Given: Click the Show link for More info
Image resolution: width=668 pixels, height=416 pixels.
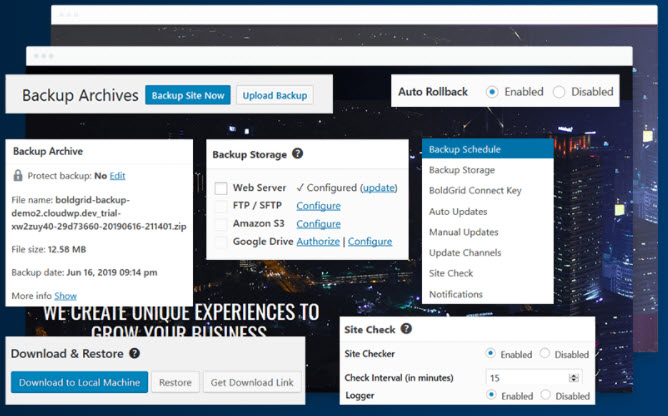Looking at the screenshot, I should 66,296.
